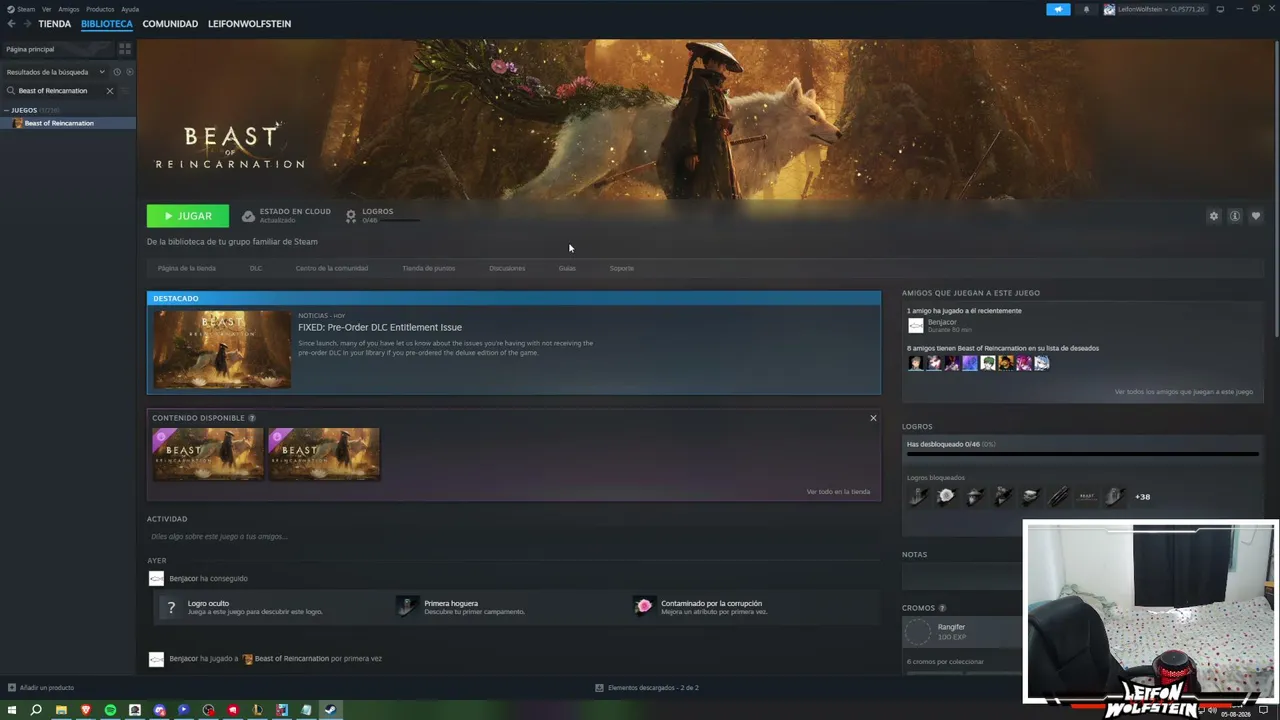This screenshot has width=1280, height=720.
Task: Show game info with the info icon
Action: (x=1235, y=216)
